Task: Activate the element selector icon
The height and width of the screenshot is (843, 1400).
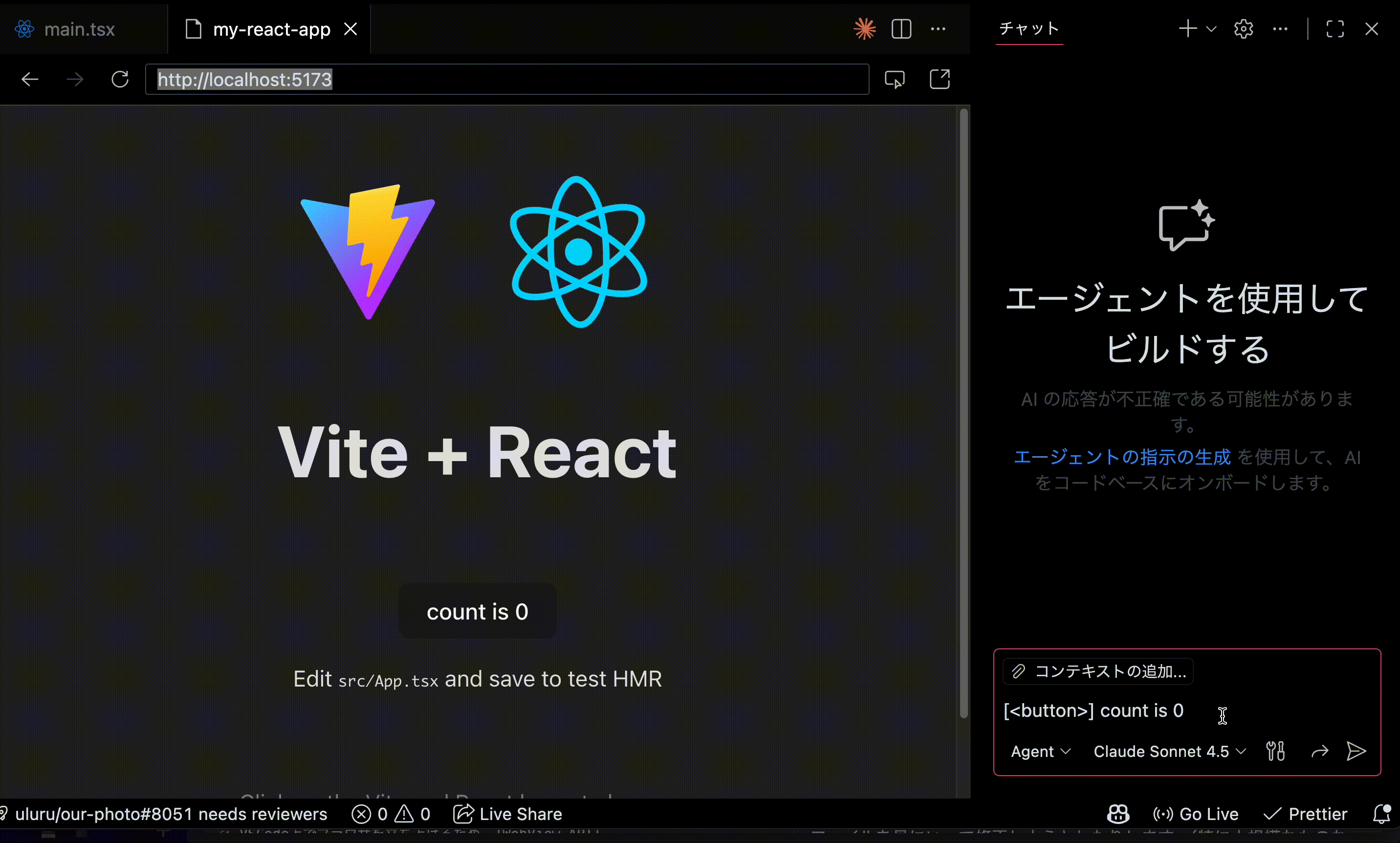Action: coord(895,80)
